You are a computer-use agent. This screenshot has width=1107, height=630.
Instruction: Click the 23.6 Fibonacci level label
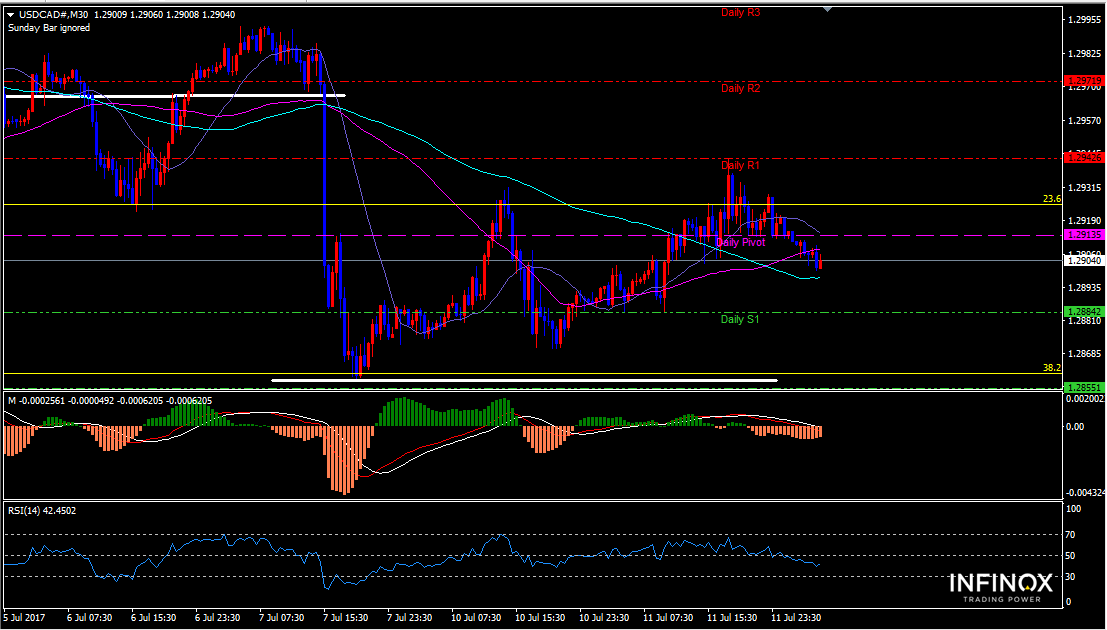point(1052,199)
